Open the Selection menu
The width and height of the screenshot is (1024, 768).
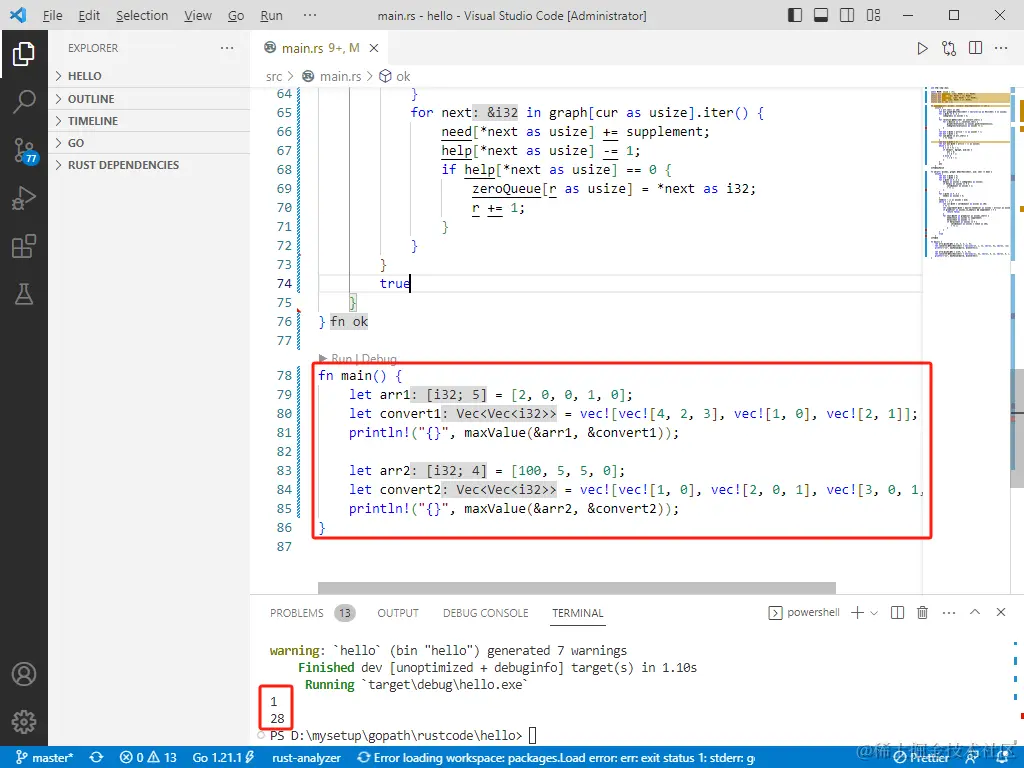coord(142,15)
